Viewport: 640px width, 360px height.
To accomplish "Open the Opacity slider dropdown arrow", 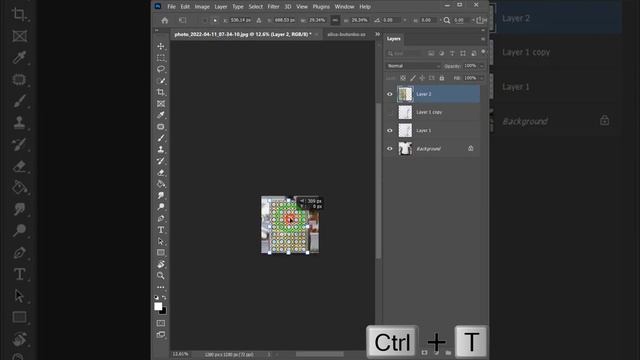I will [x=482, y=66].
